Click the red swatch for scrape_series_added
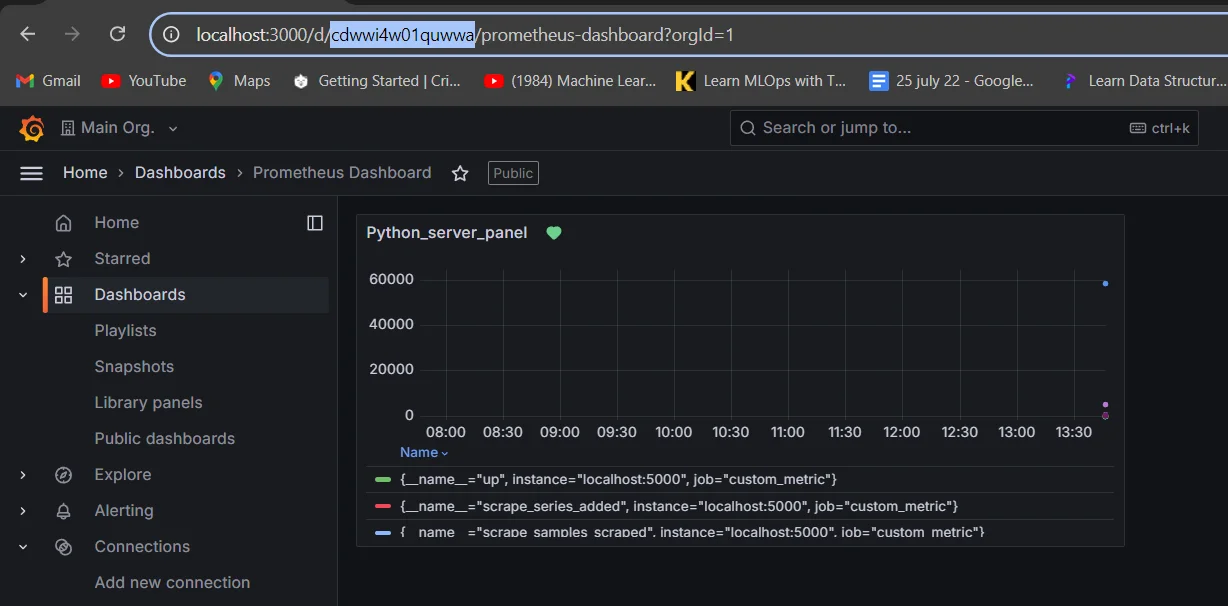This screenshot has width=1228, height=606. [x=382, y=507]
